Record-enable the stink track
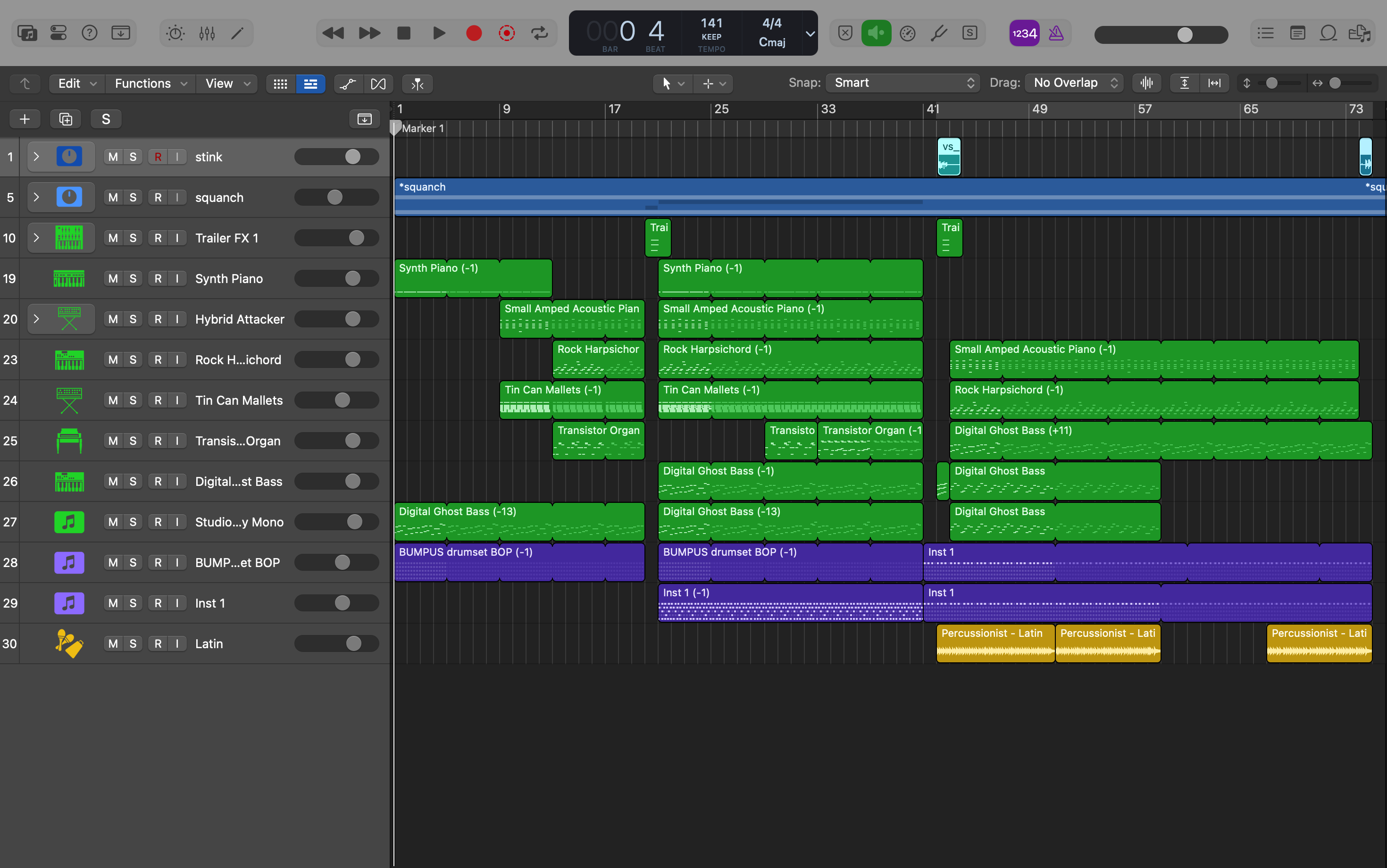The image size is (1387, 868). (x=158, y=157)
